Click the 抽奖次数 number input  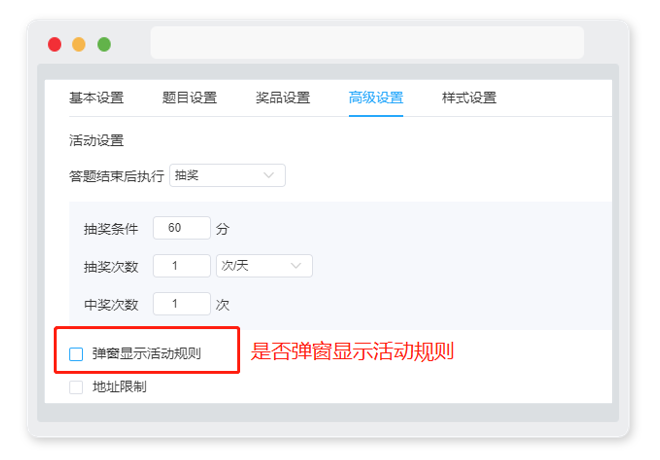click(182, 266)
